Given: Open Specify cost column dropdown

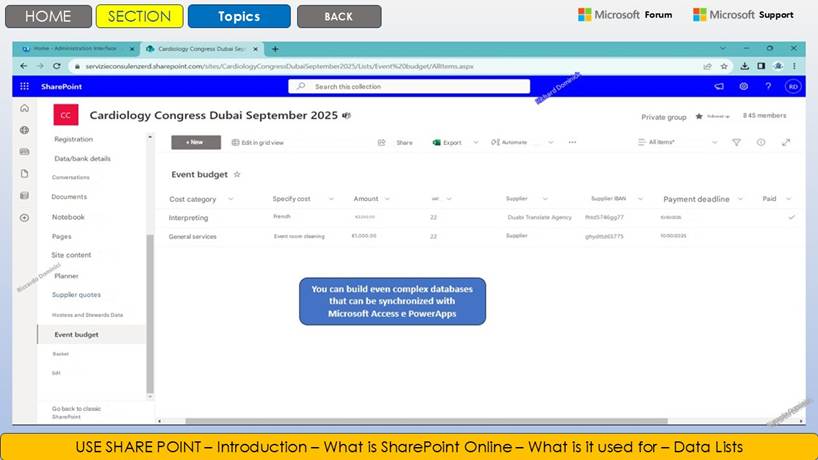Looking at the screenshot, I should pyautogui.click(x=331, y=199).
